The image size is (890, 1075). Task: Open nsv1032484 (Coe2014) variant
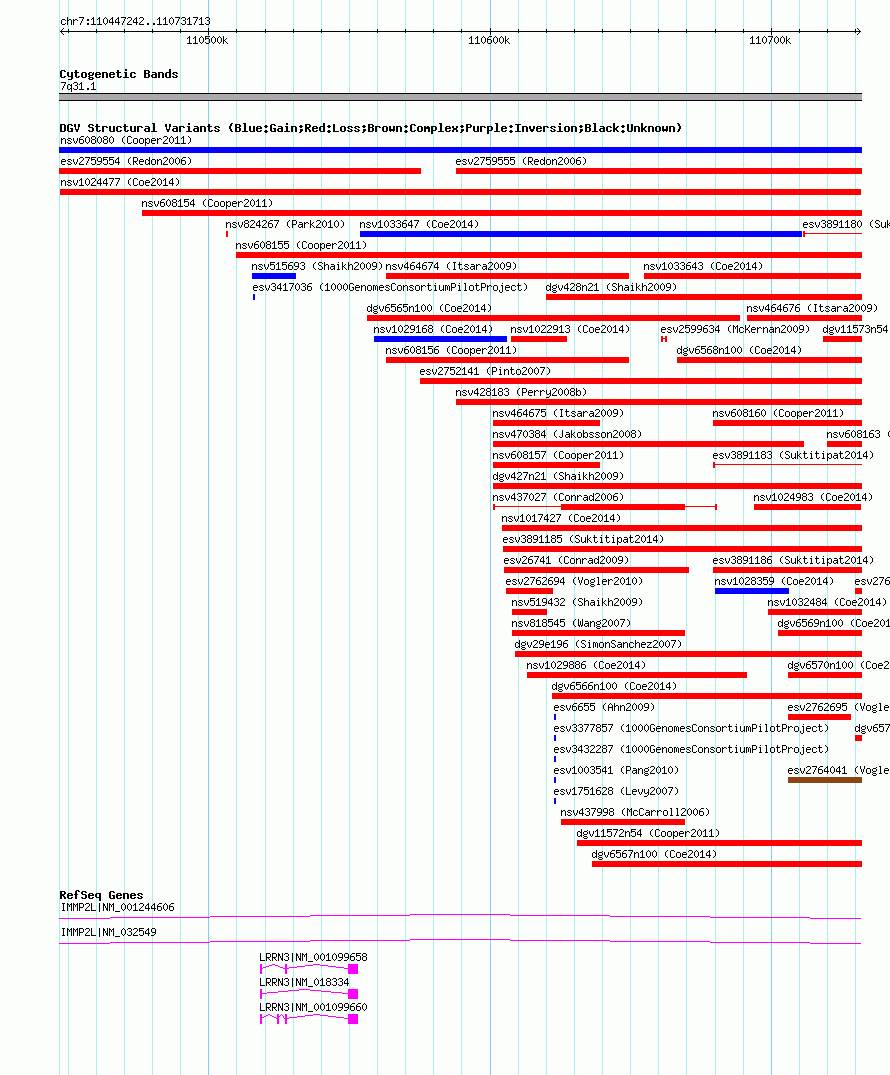(x=827, y=602)
